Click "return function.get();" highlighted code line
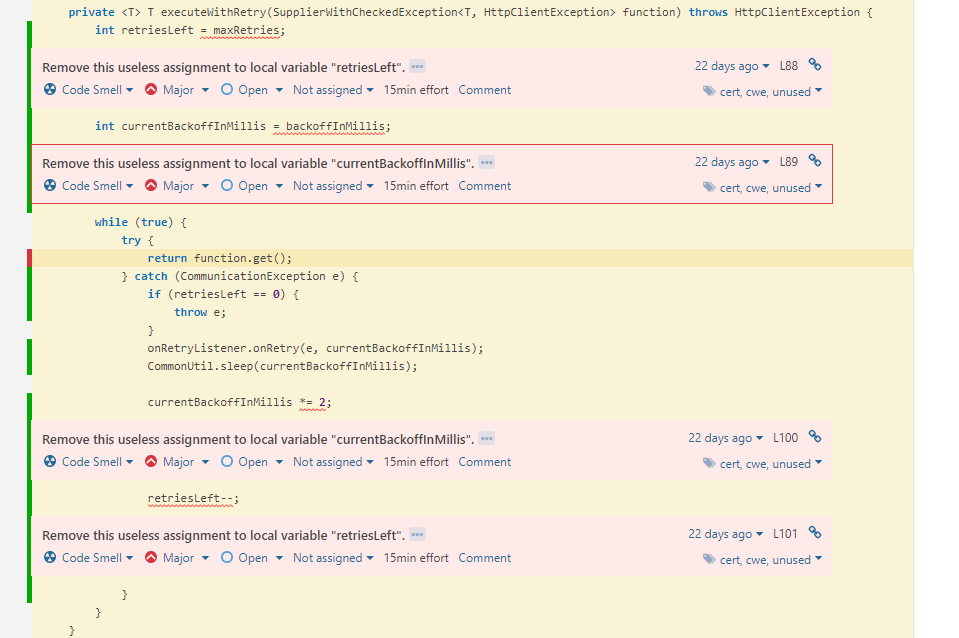The height and width of the screenshot is (638, 959). (x=220, y=258)
